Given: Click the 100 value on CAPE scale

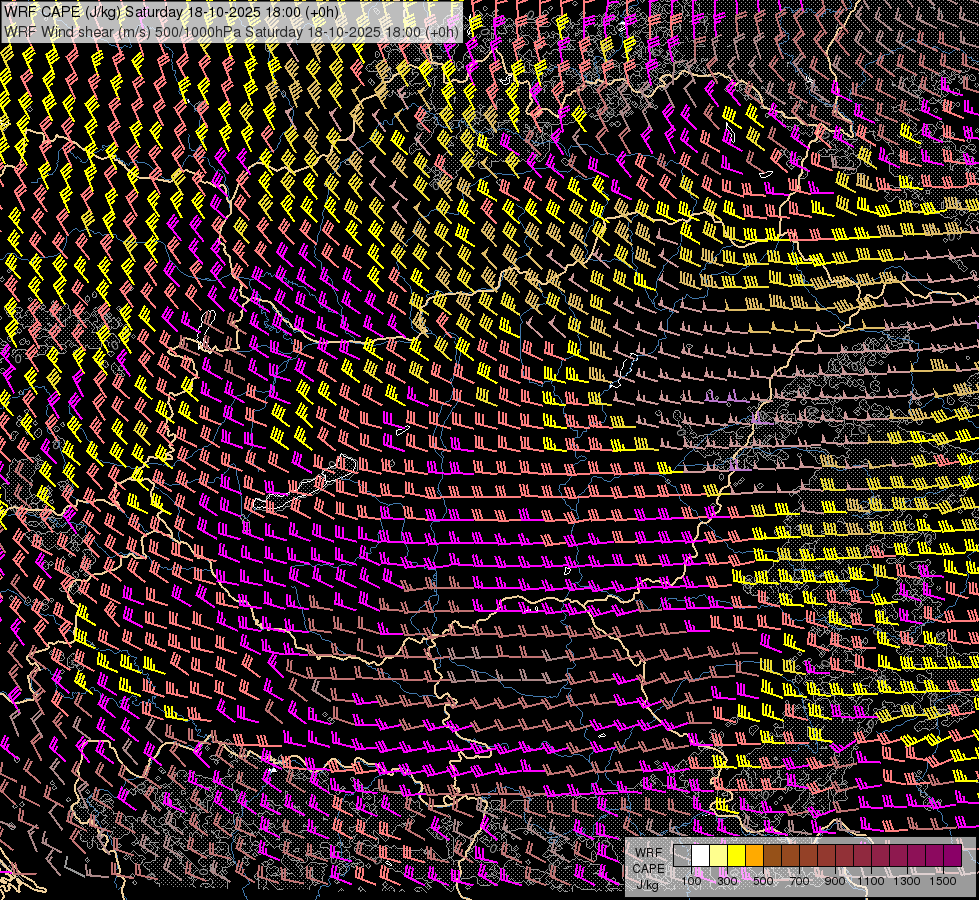Looking at the screenshot, I should [691, 881].
